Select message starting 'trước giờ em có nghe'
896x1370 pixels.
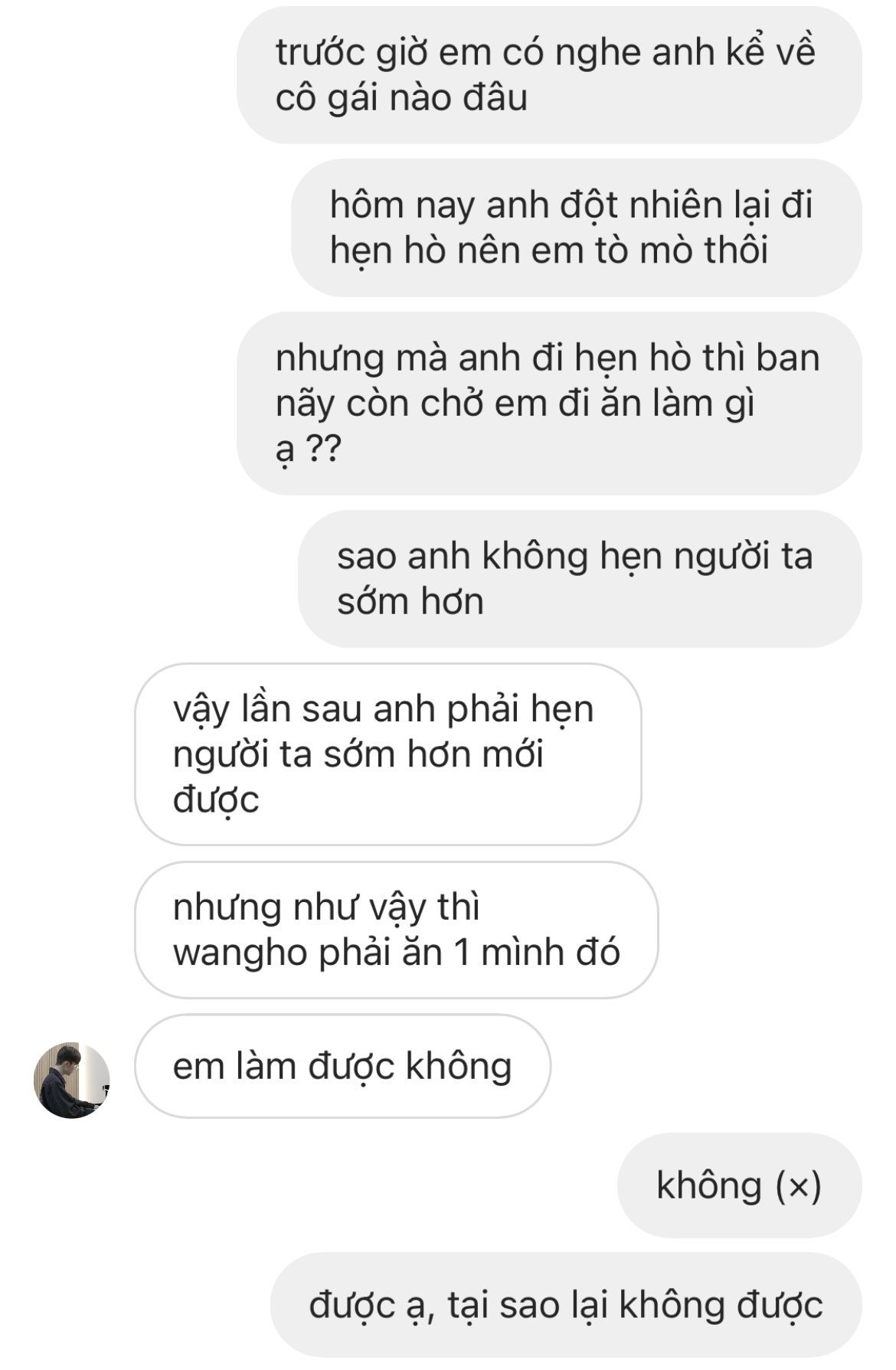549,75
